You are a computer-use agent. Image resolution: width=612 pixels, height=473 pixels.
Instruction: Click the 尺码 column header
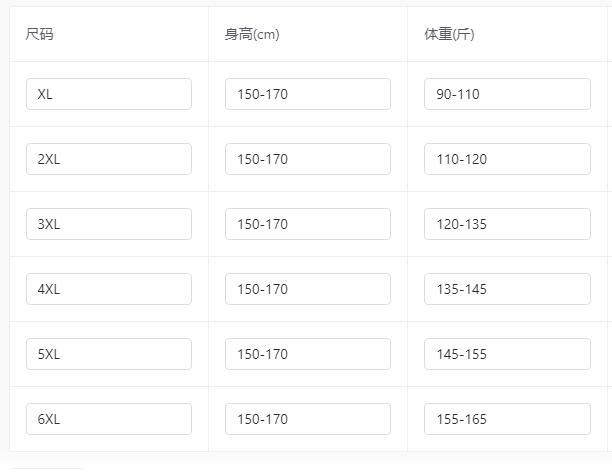[x=39, y=34]
